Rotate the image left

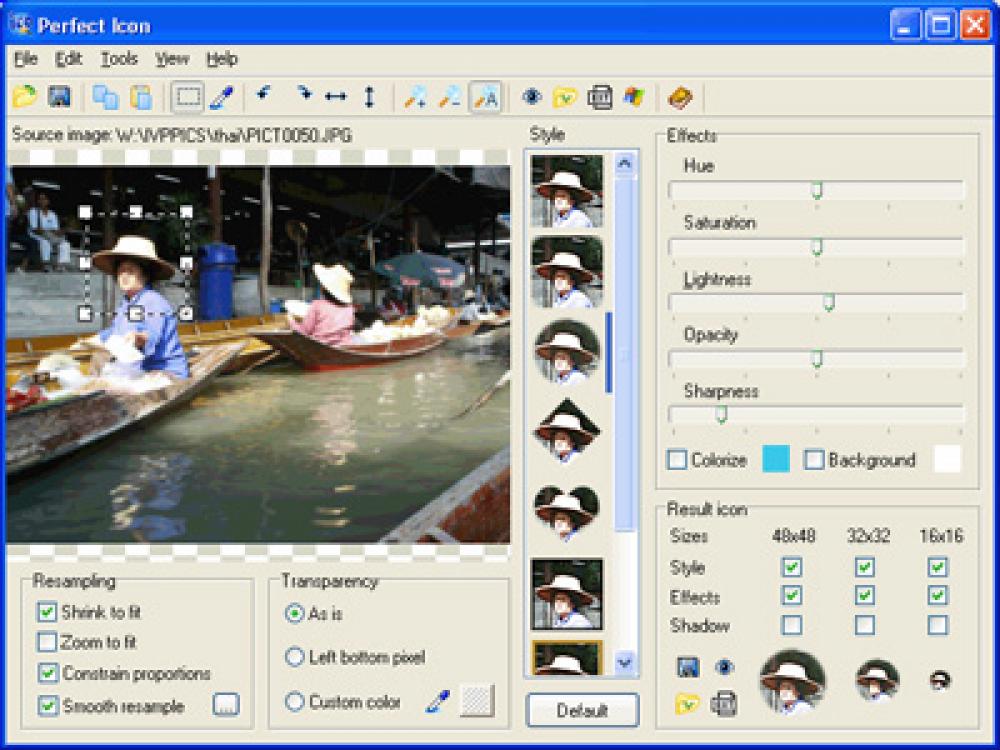tap(262, 95)
